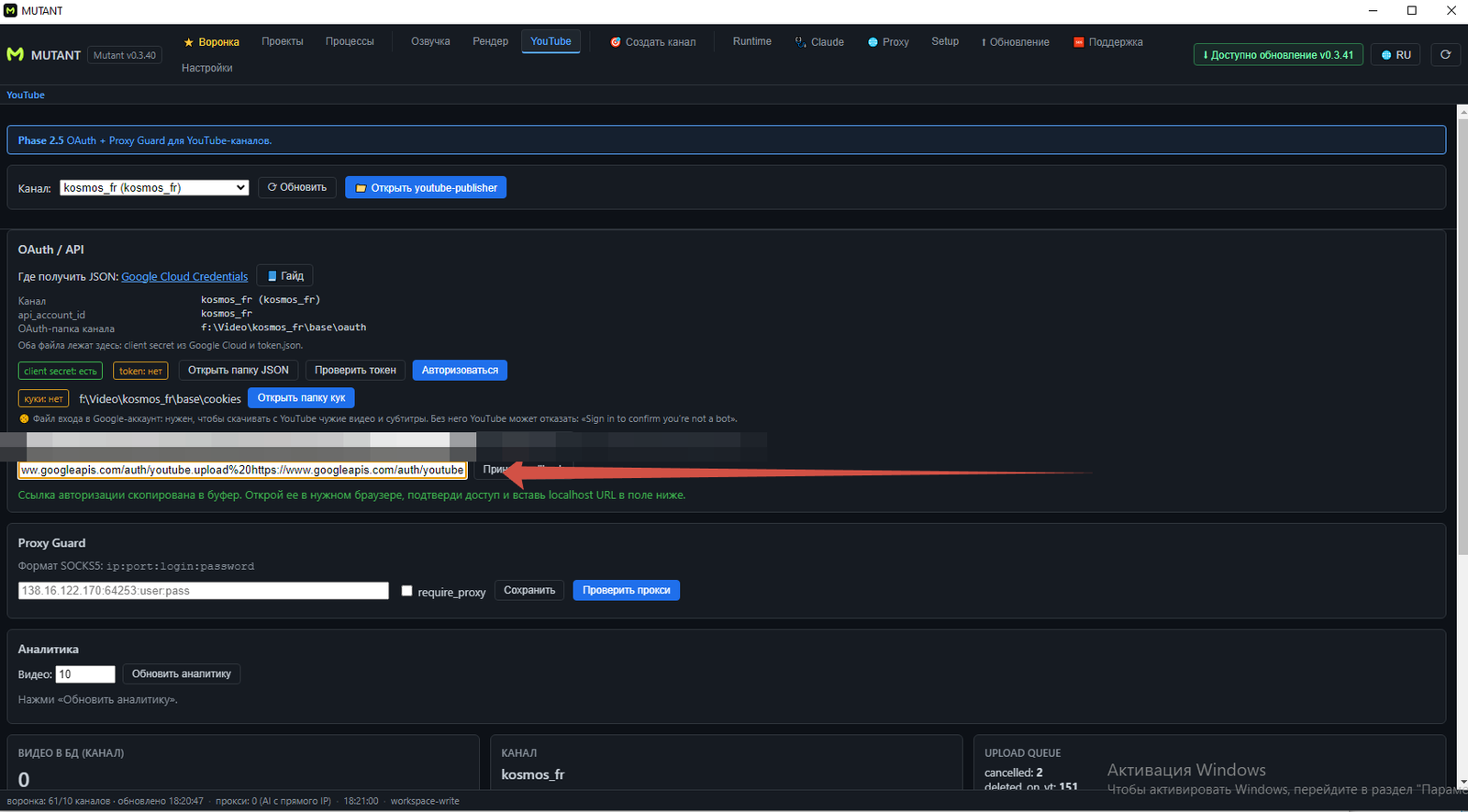Open the Claude tab
The height and width of the screenshot is (812, 1468).
[819, 42]
